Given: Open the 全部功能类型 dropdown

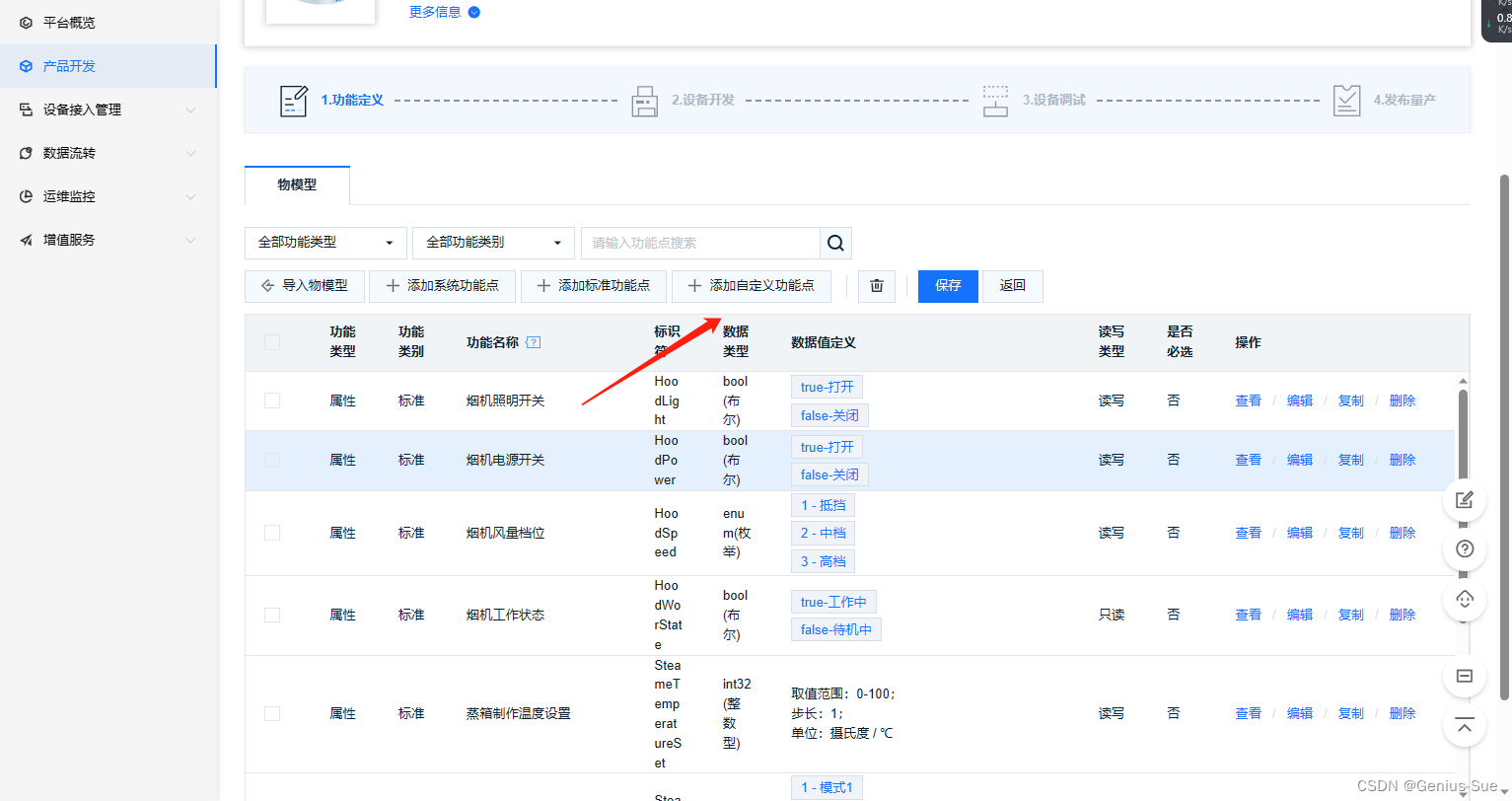Looking at the screenshot, I should coord(325,243).
